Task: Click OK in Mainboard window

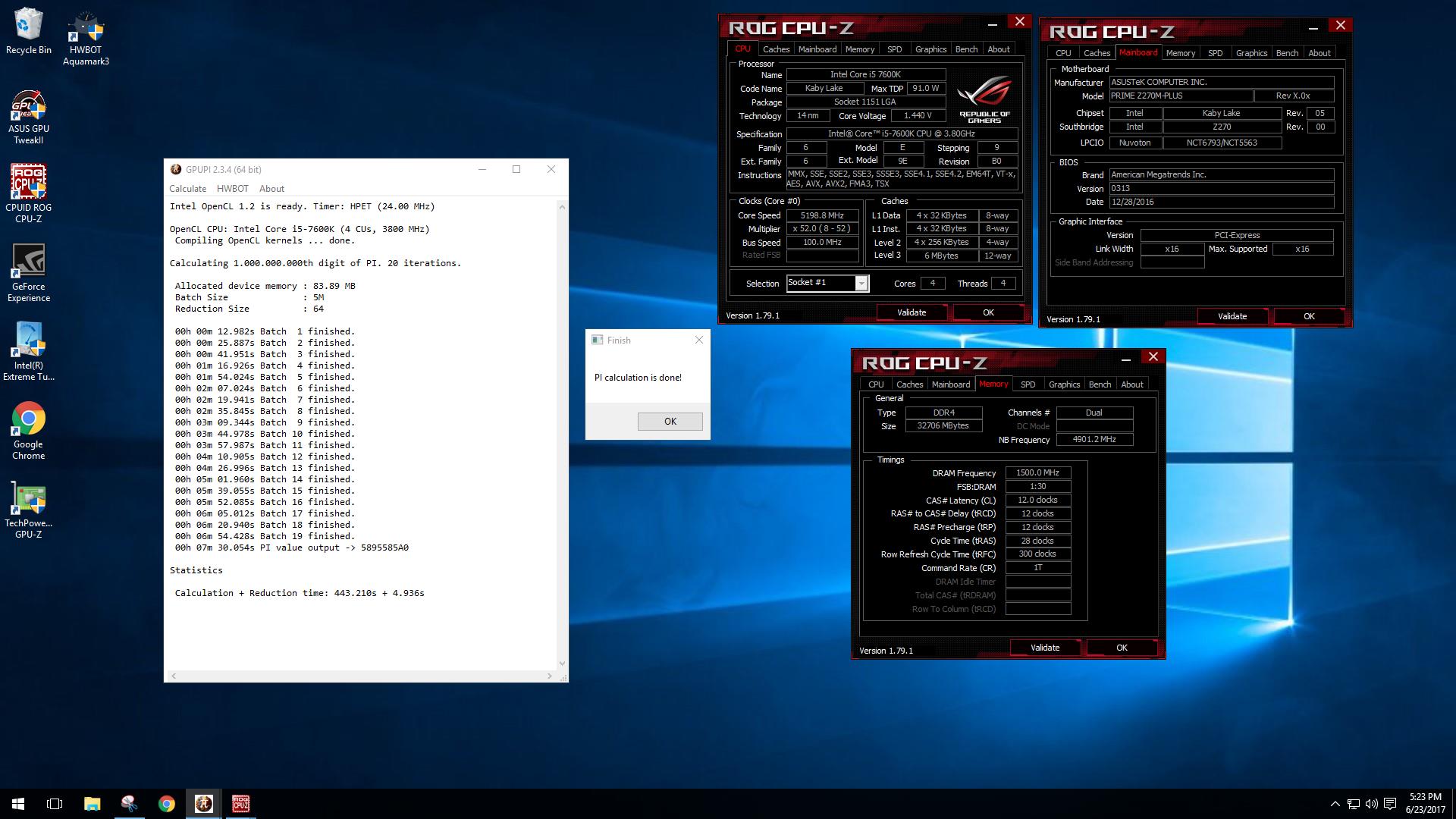Action: (x=1309, y=316)
